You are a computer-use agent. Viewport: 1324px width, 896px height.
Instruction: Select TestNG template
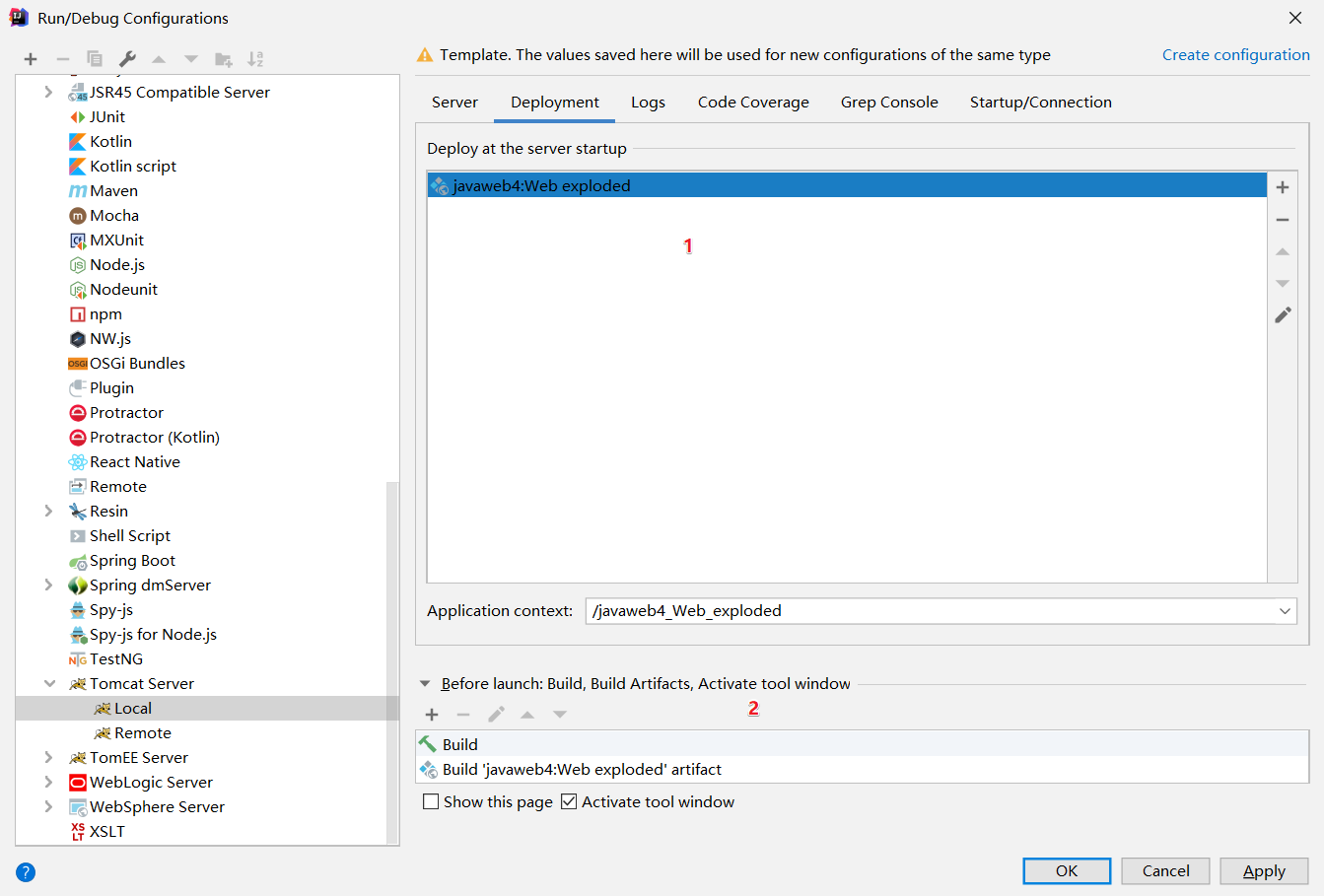click(116, 658)
